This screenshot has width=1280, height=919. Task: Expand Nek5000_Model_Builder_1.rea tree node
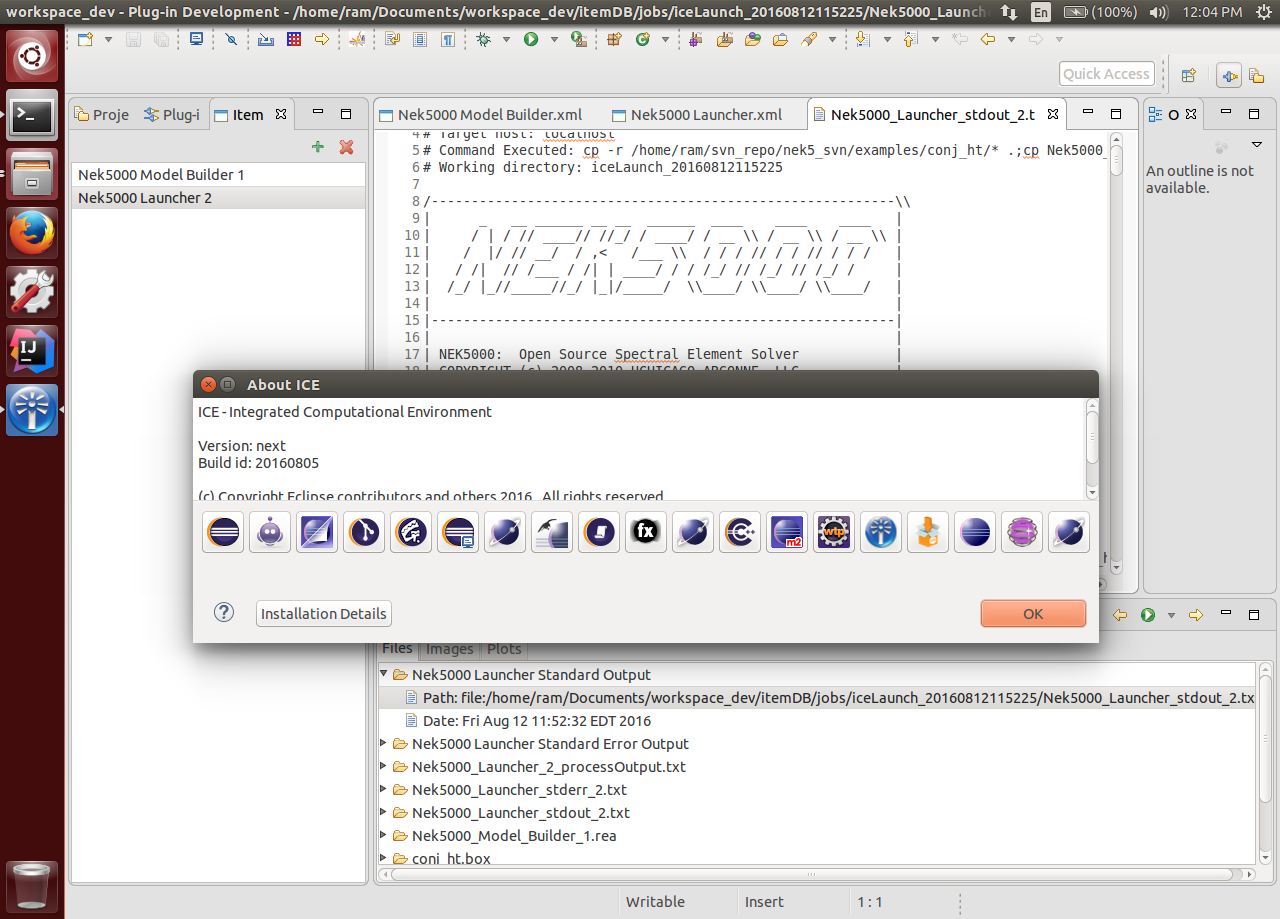384,836
